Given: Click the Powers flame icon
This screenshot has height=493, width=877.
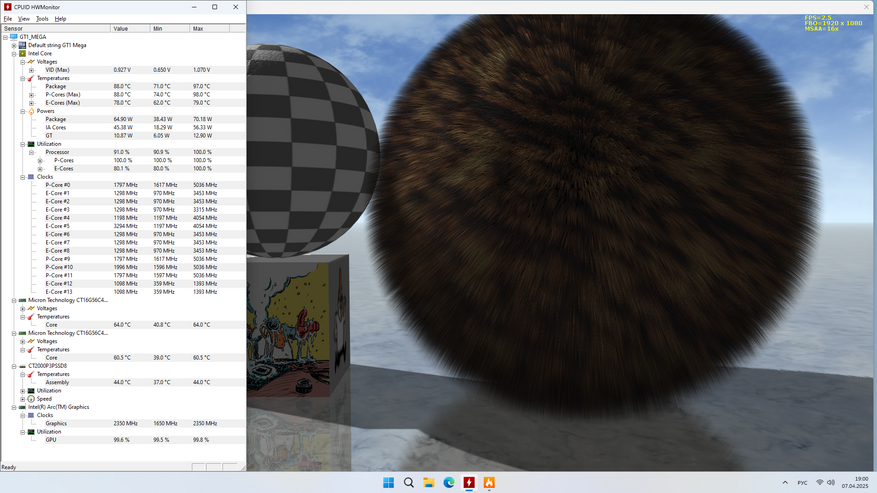Looking at the screenshot, I should tap(31, 111).
